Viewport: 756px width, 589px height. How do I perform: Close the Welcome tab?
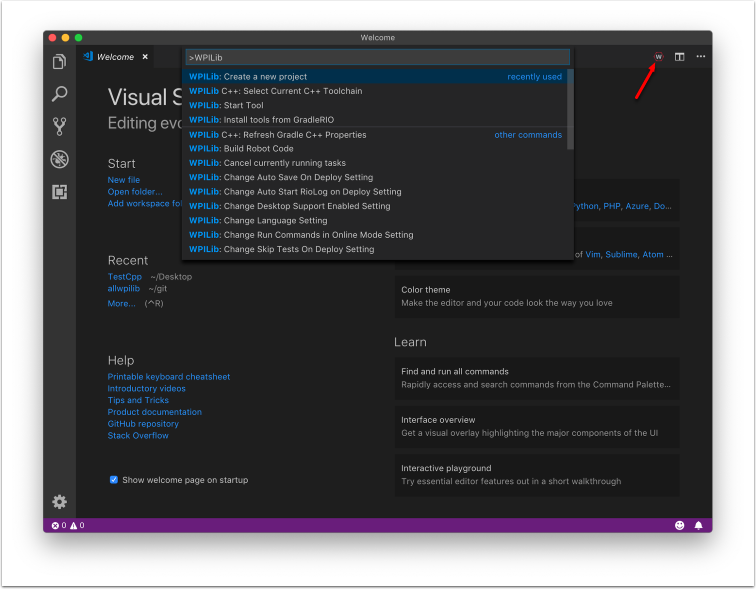[145, 57]
